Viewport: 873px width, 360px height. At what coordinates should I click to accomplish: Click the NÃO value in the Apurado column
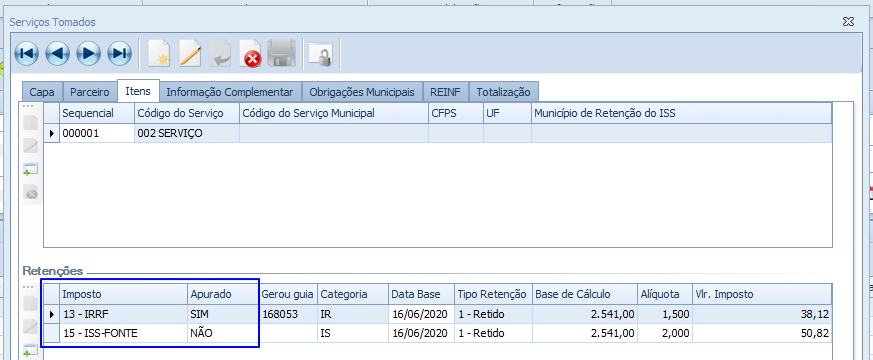coord(223,333)
